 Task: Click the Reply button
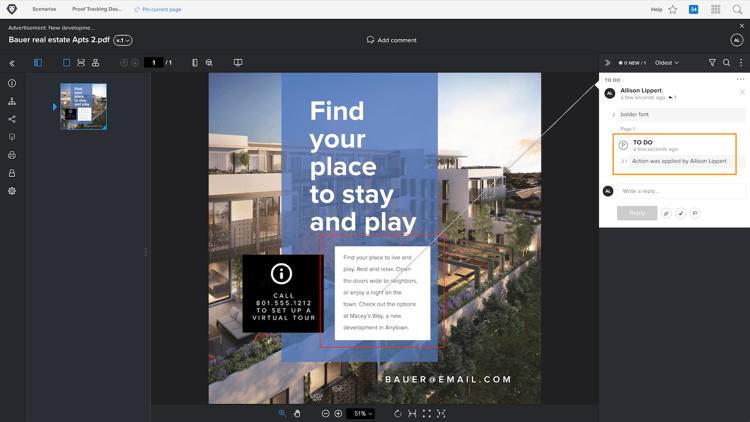[637, 213]
